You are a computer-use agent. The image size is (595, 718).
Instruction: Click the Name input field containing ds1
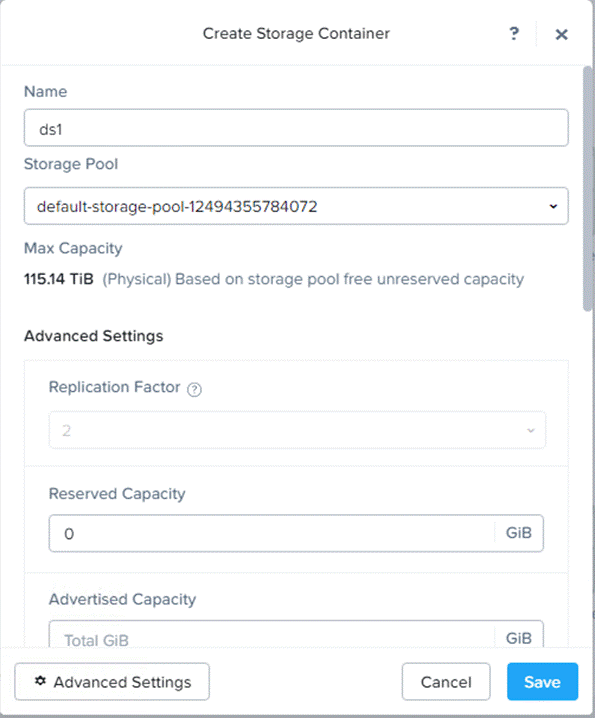tap(296, 128)
